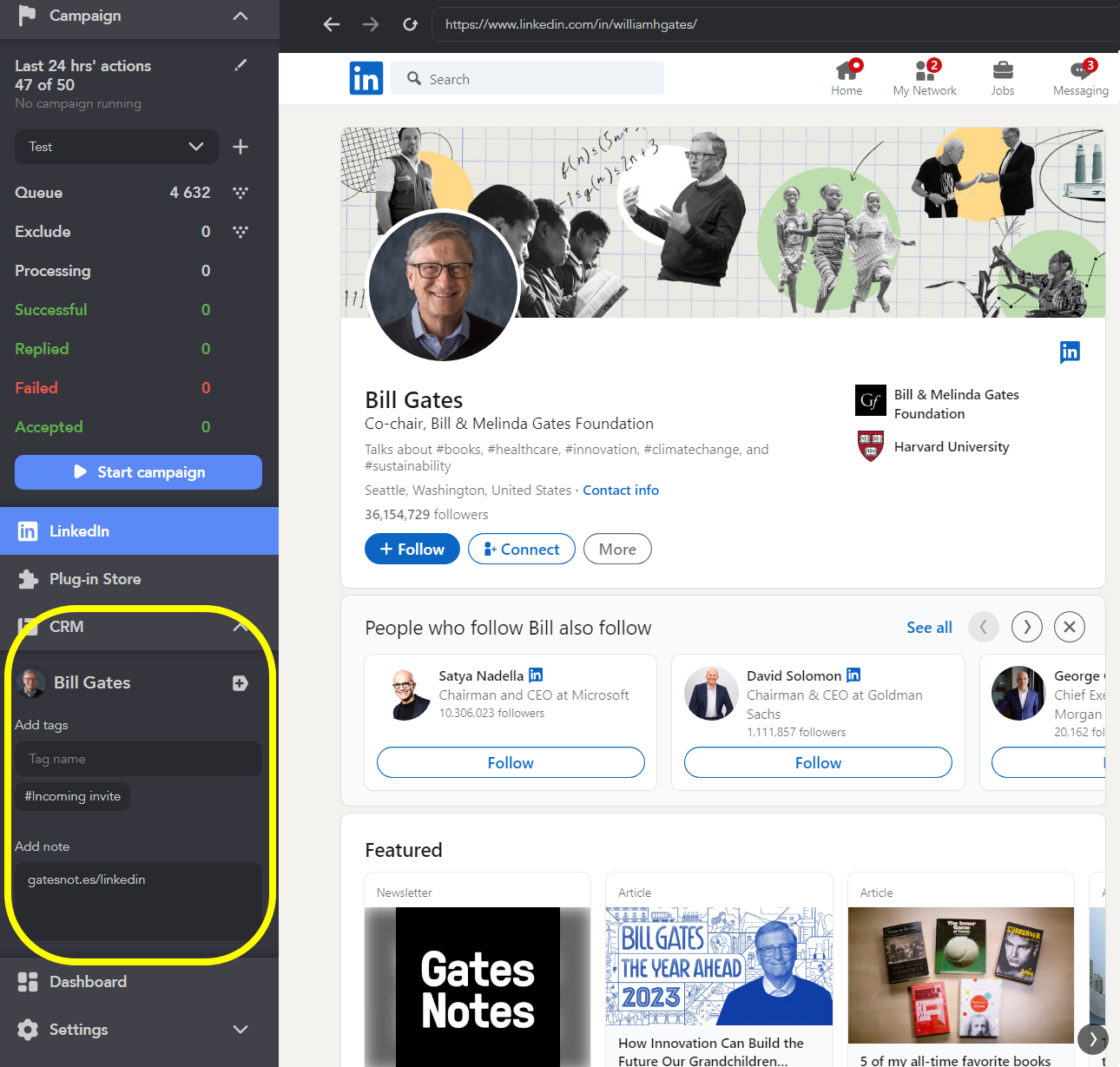Open the More button on profile
Image resolution: width=1120 pixels, height=1067 pixels.
coord(617,549)
